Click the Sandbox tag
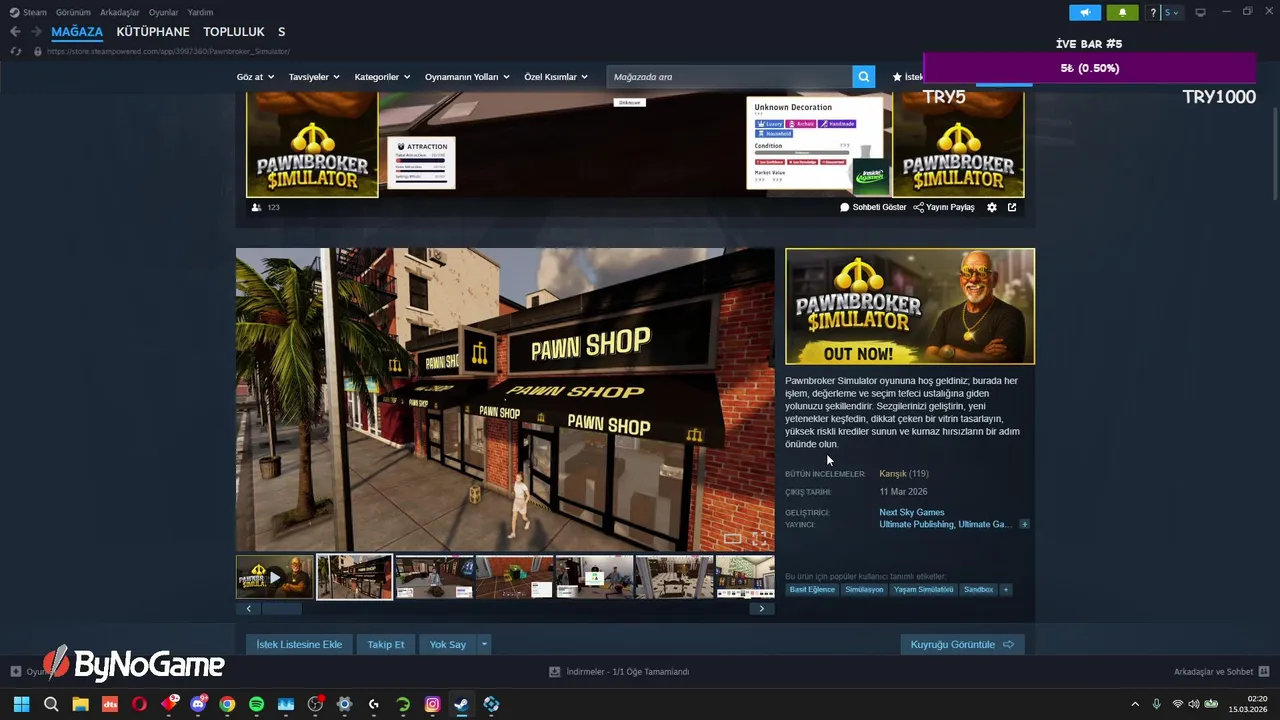The height and width of the screenshot is (720, 1280). (x=979, y=590)
